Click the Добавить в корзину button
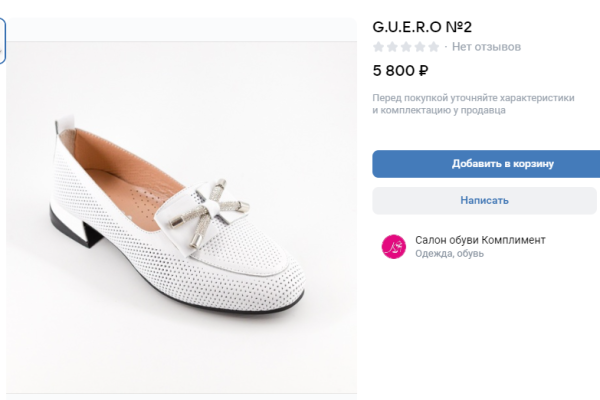Viewport: 600px width, 400px height. [x=487, y=164]
